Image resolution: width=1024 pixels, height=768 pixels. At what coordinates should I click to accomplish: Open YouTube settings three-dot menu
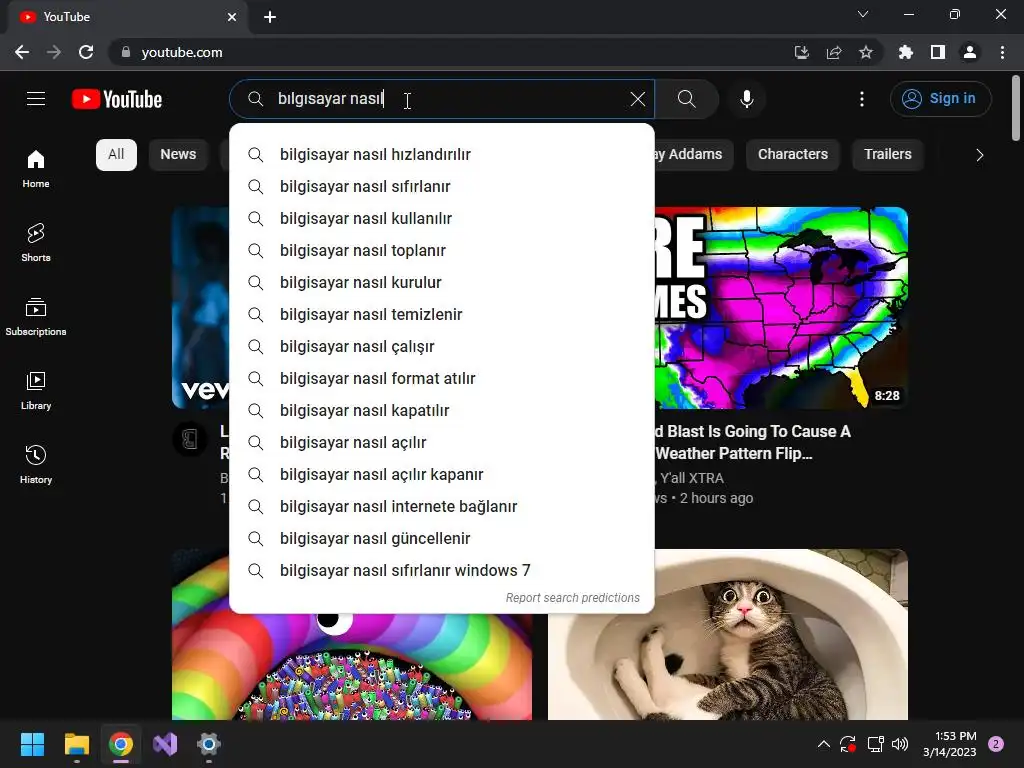[861, 99]
